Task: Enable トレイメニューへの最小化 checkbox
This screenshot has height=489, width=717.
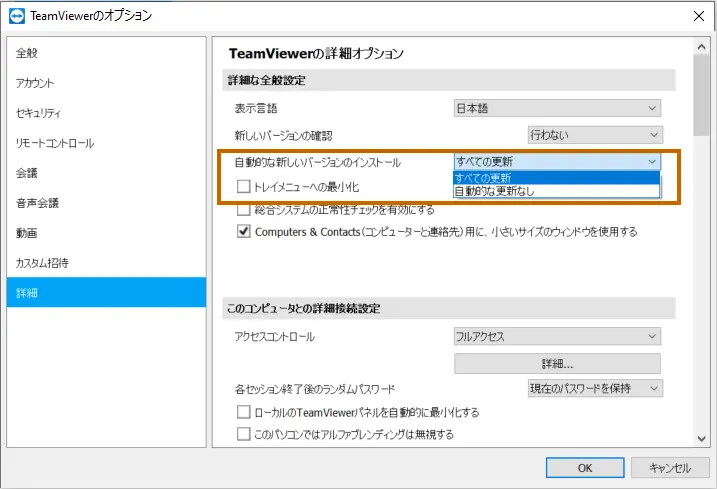Action: (243, 187)
